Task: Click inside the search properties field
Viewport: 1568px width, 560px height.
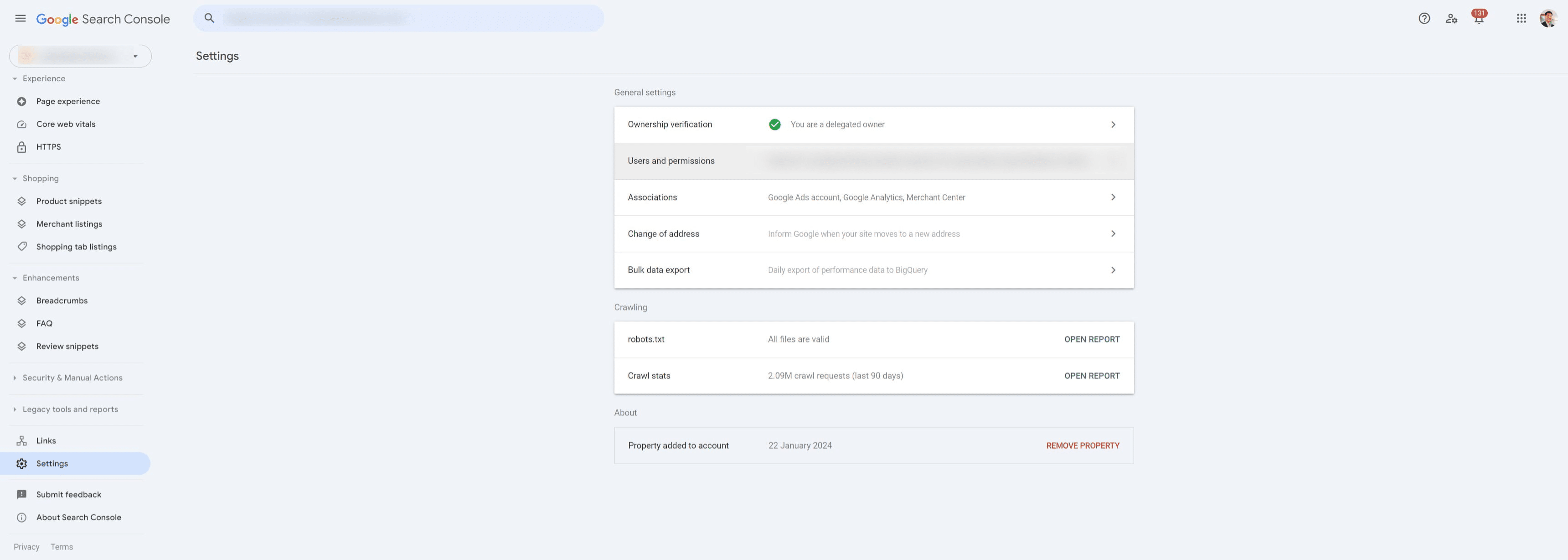Action: [399, 18]
